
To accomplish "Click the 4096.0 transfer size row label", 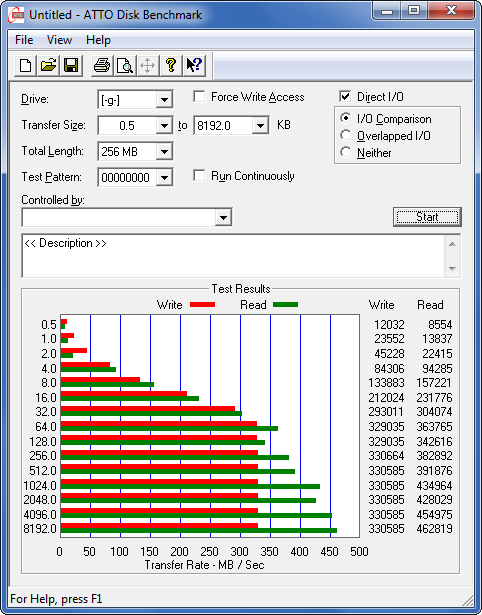I will point(40,514).
